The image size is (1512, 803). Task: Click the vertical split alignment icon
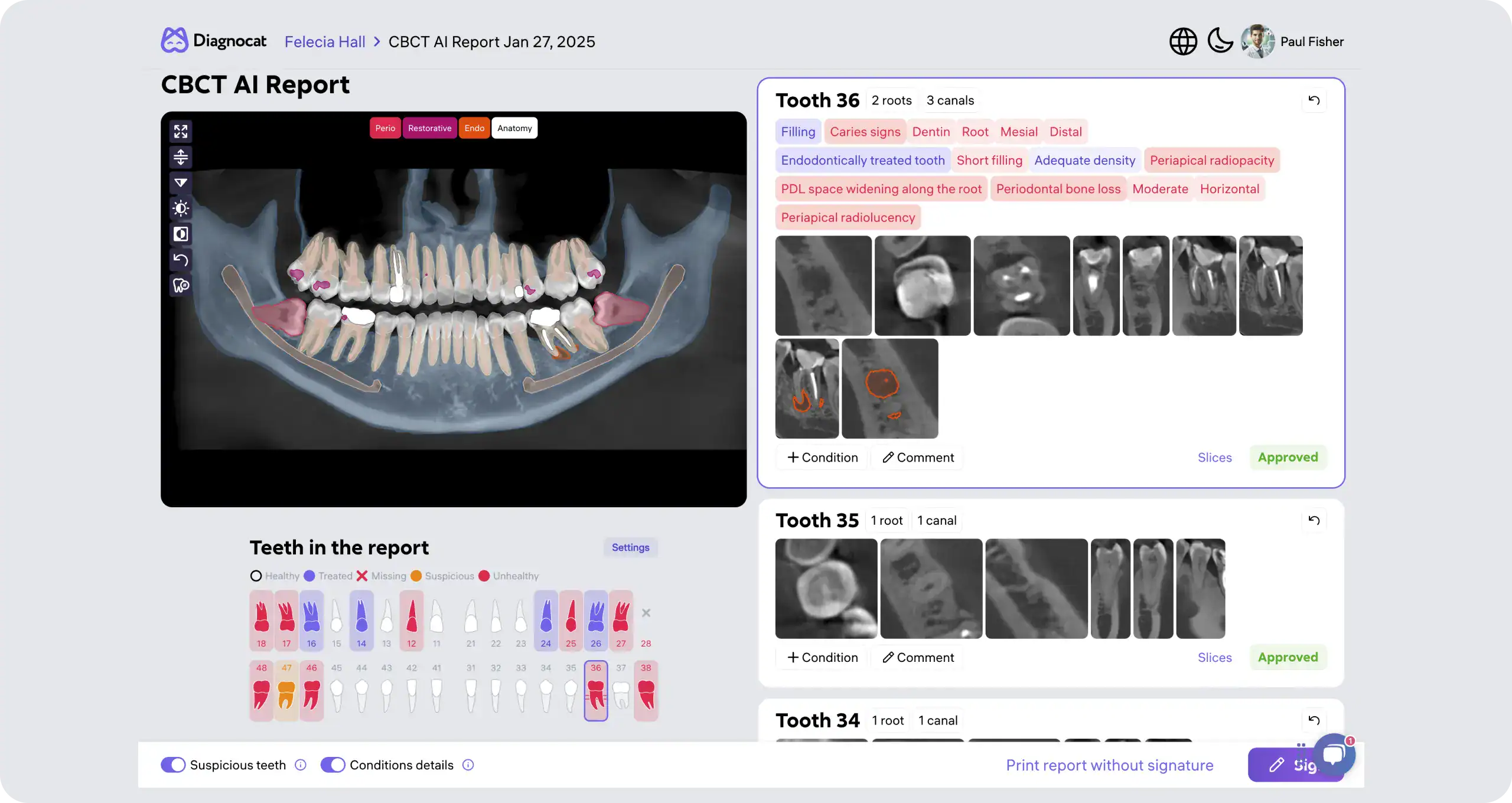point(181,157)
